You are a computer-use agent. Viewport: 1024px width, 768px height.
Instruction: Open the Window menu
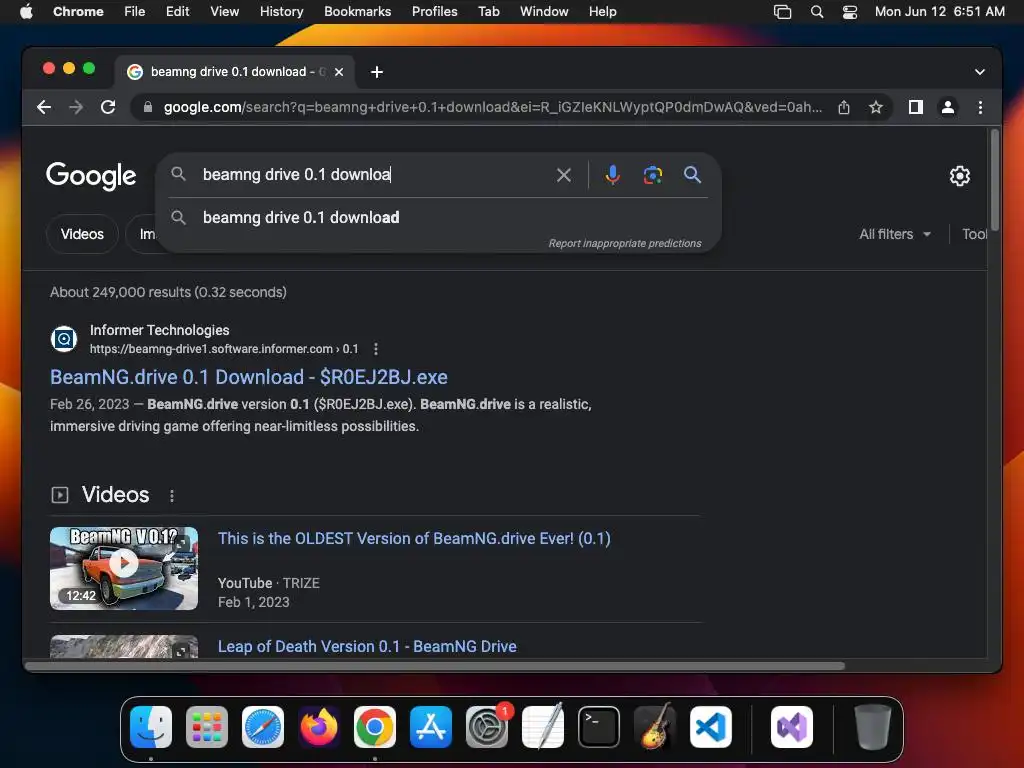tap(544, 12)
